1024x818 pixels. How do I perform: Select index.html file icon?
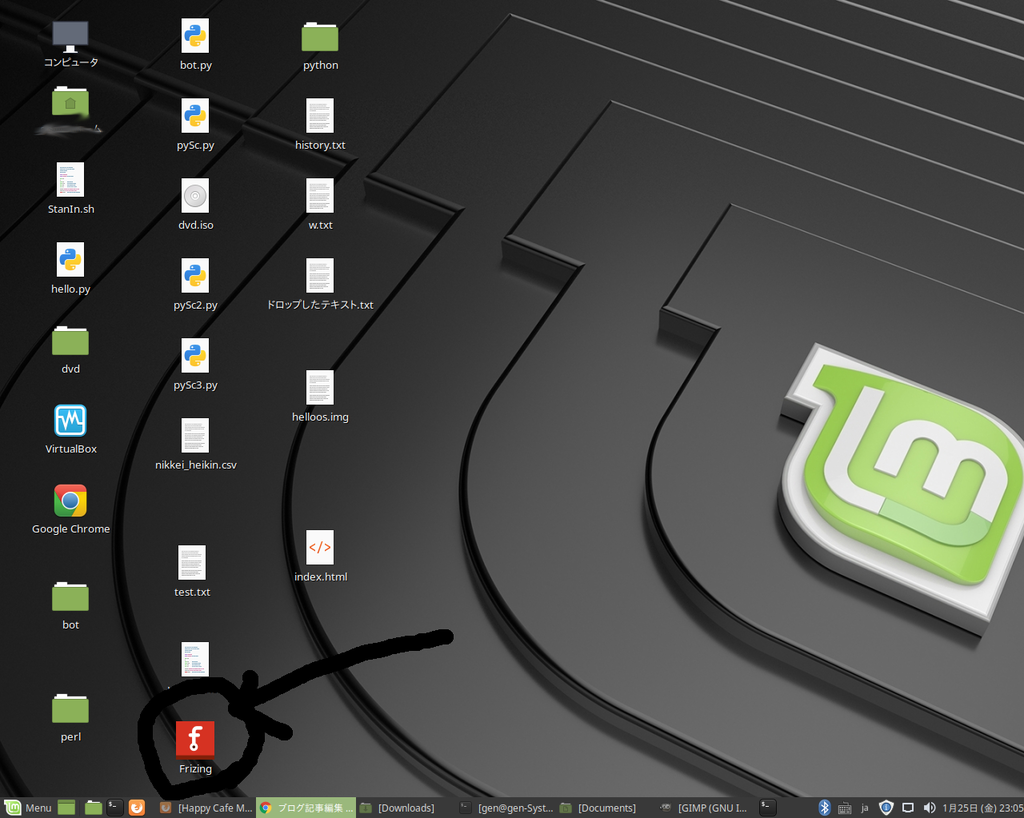pyautogui.click(x=320, y=547)
